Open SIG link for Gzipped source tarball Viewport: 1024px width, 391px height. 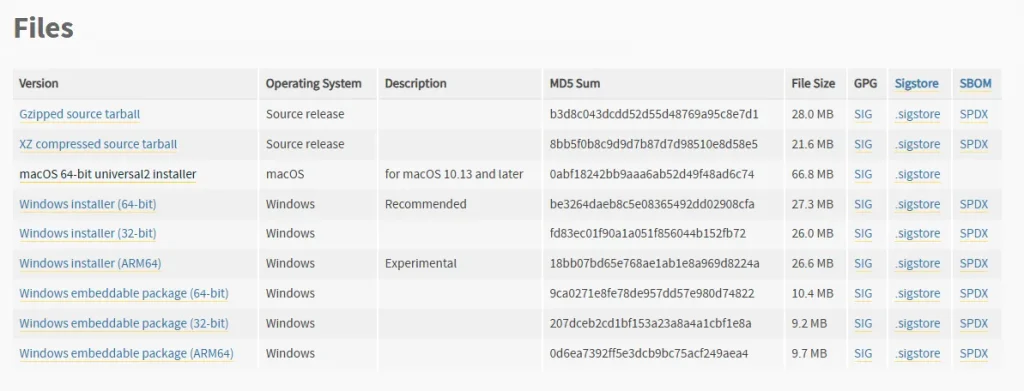click(863, 114)
